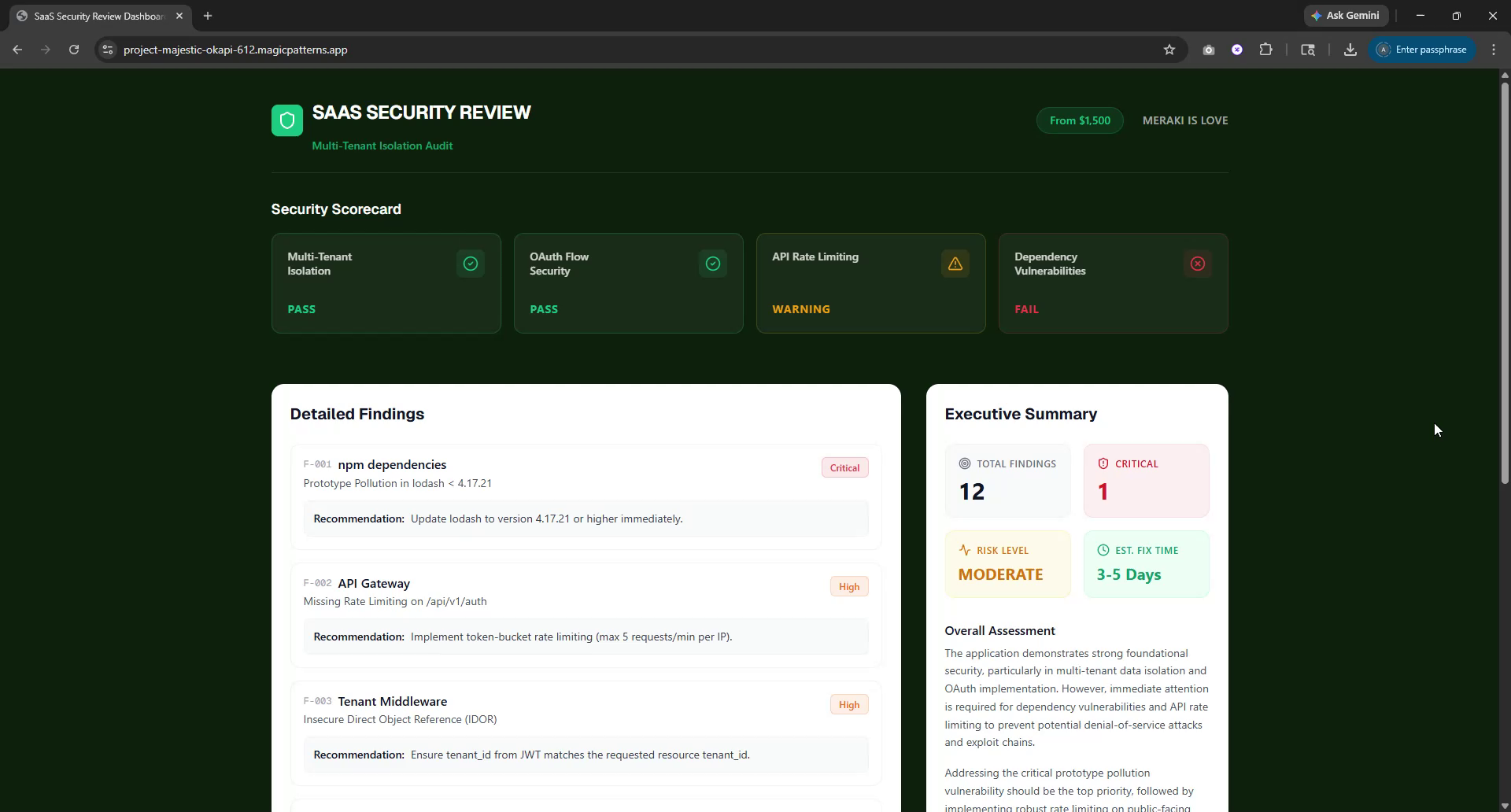Click the WARNING status on API Rate Limiting
Viewport: 1511px width, 812px height.
801,309
